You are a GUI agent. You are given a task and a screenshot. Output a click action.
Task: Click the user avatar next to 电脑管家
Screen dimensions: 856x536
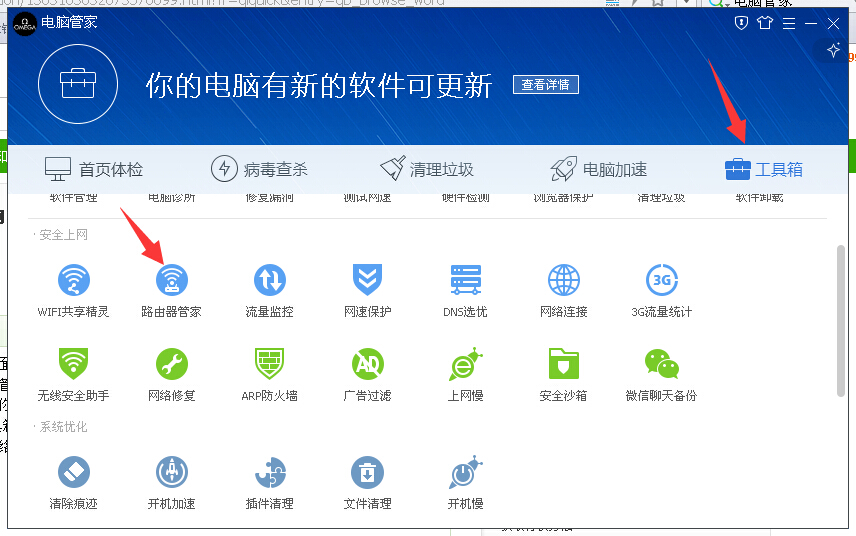25,24
